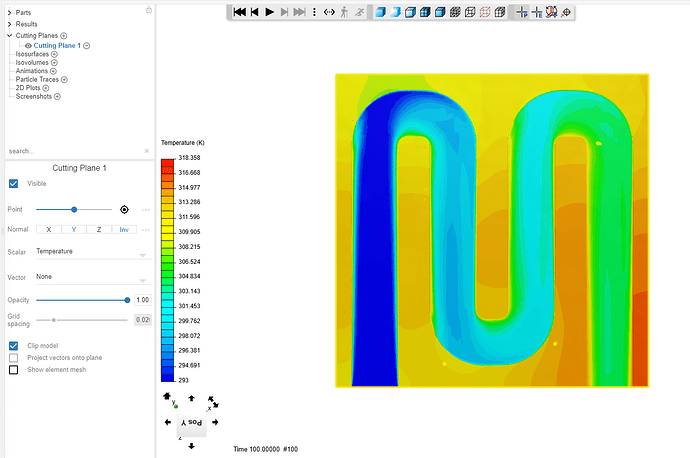Remove Cutting Plane 1 with minus icon
The width and height of the screenshot is (690, 458).
click(x=87, y=45)
